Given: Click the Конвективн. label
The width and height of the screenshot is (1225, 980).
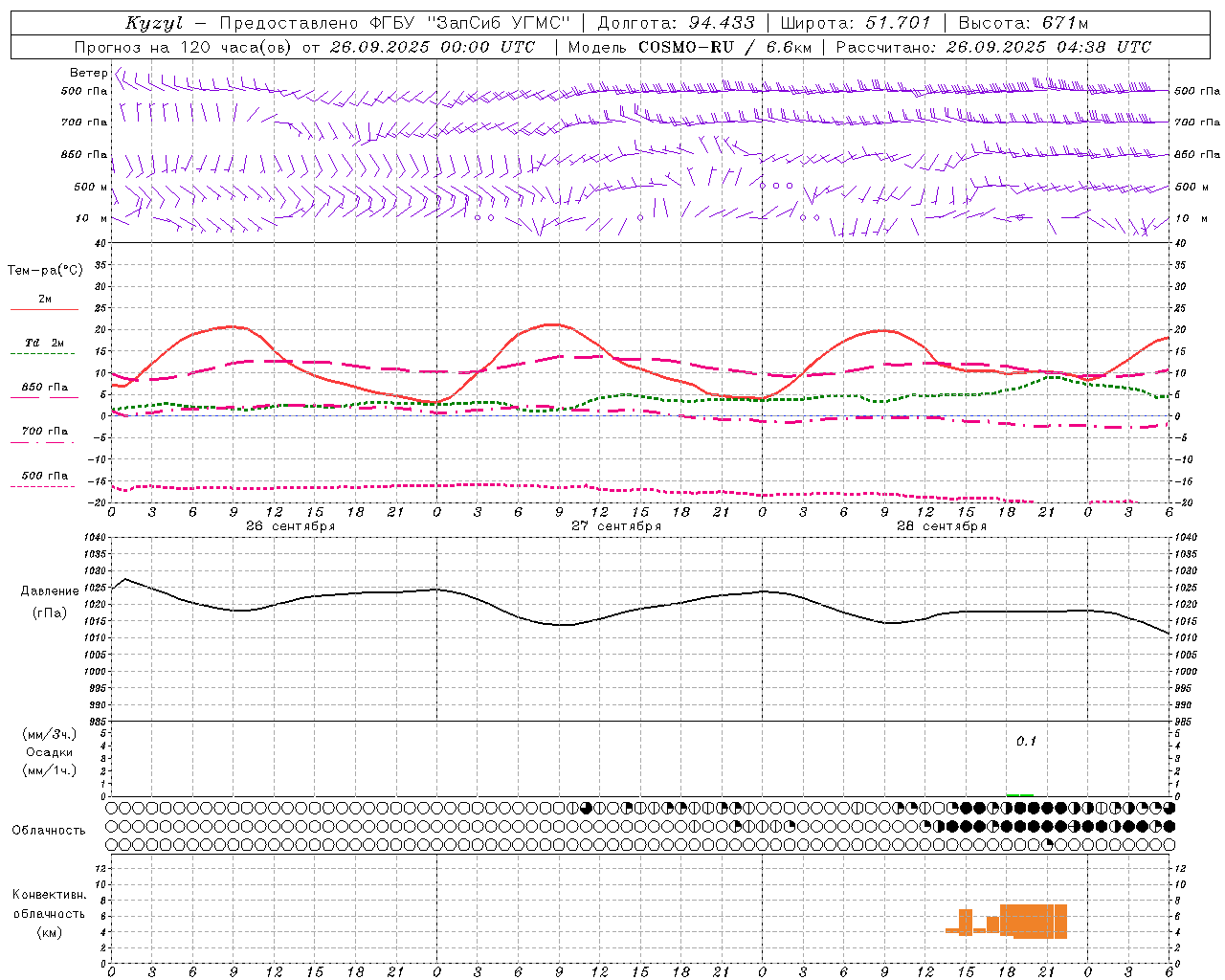Looking at the screenshot, I should (49, 895).
